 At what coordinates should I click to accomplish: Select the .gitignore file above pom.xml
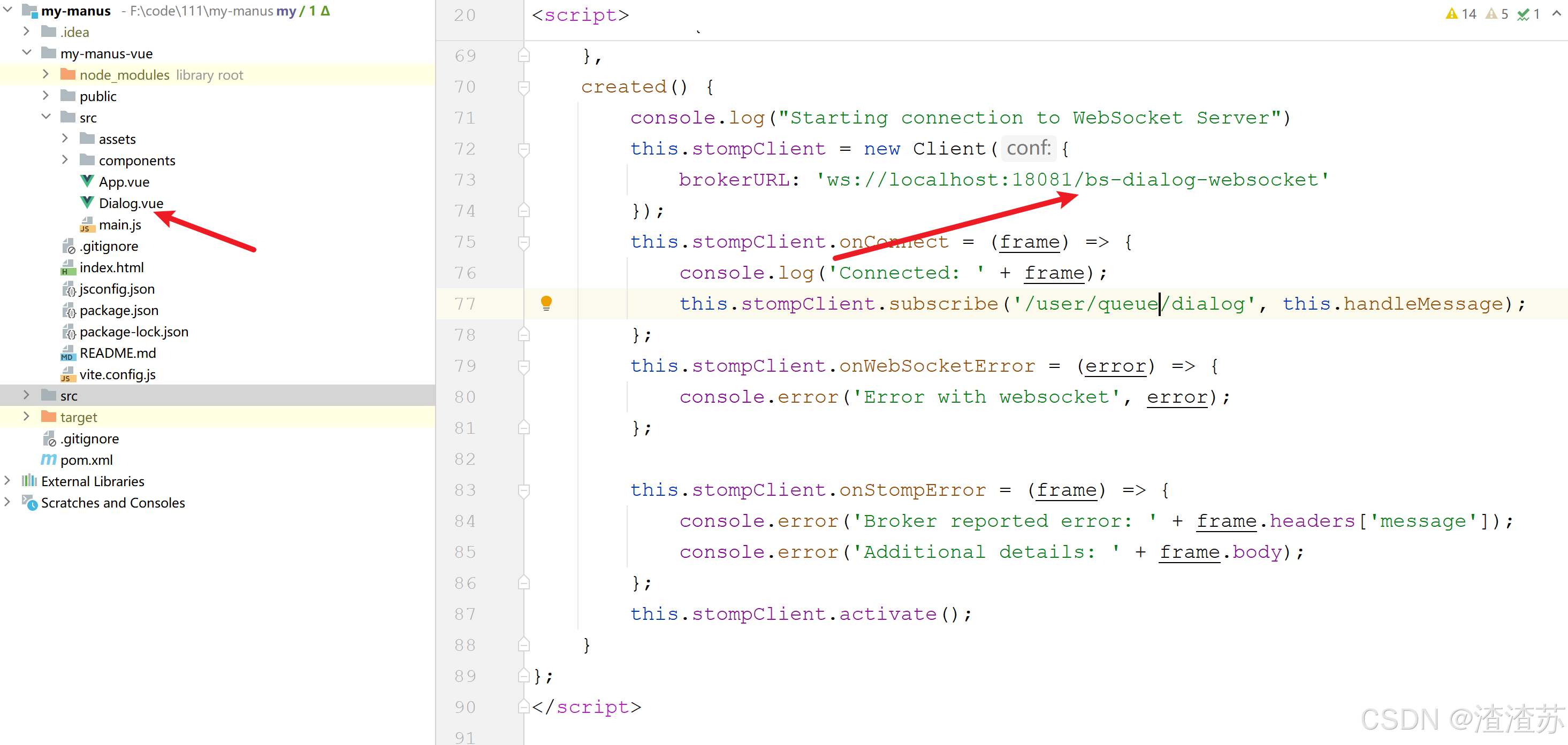(x=89, y=439)
